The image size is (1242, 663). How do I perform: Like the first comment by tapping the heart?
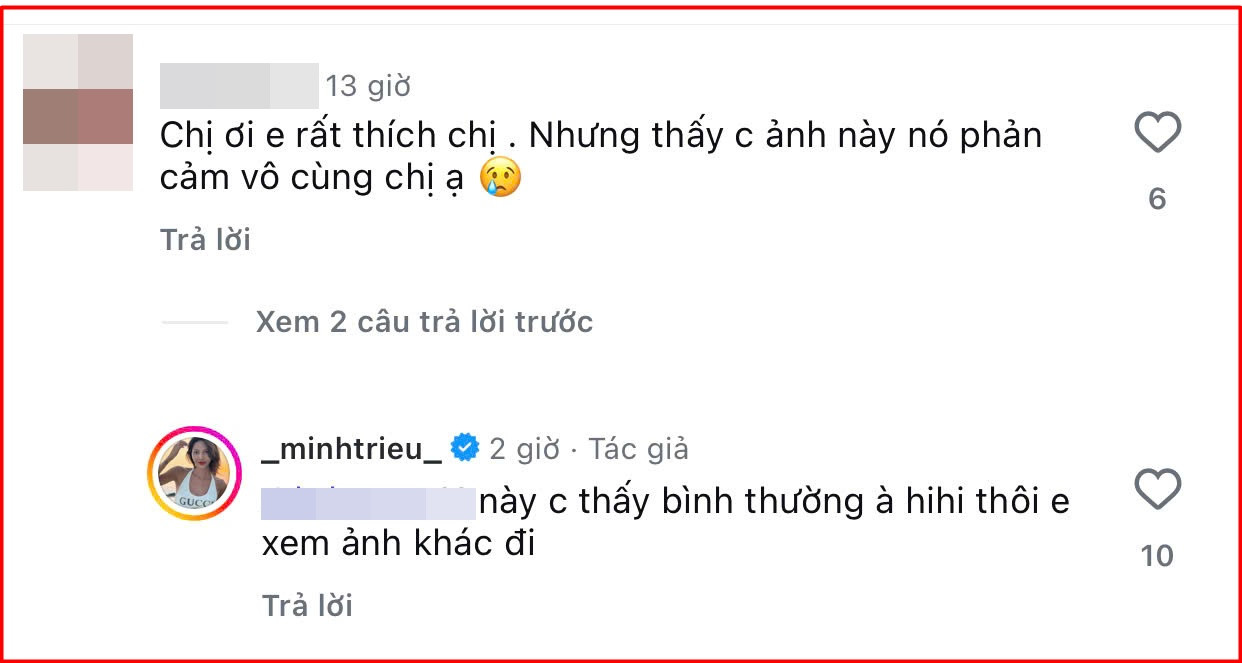pyautogui.click(x=1159, y=130)
